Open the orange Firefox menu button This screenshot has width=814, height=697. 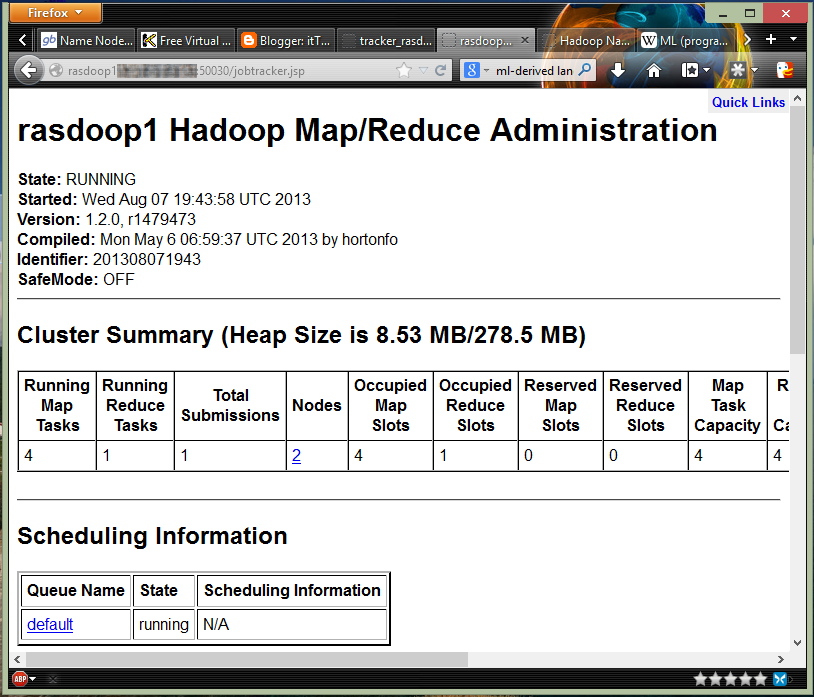[55, 12]
